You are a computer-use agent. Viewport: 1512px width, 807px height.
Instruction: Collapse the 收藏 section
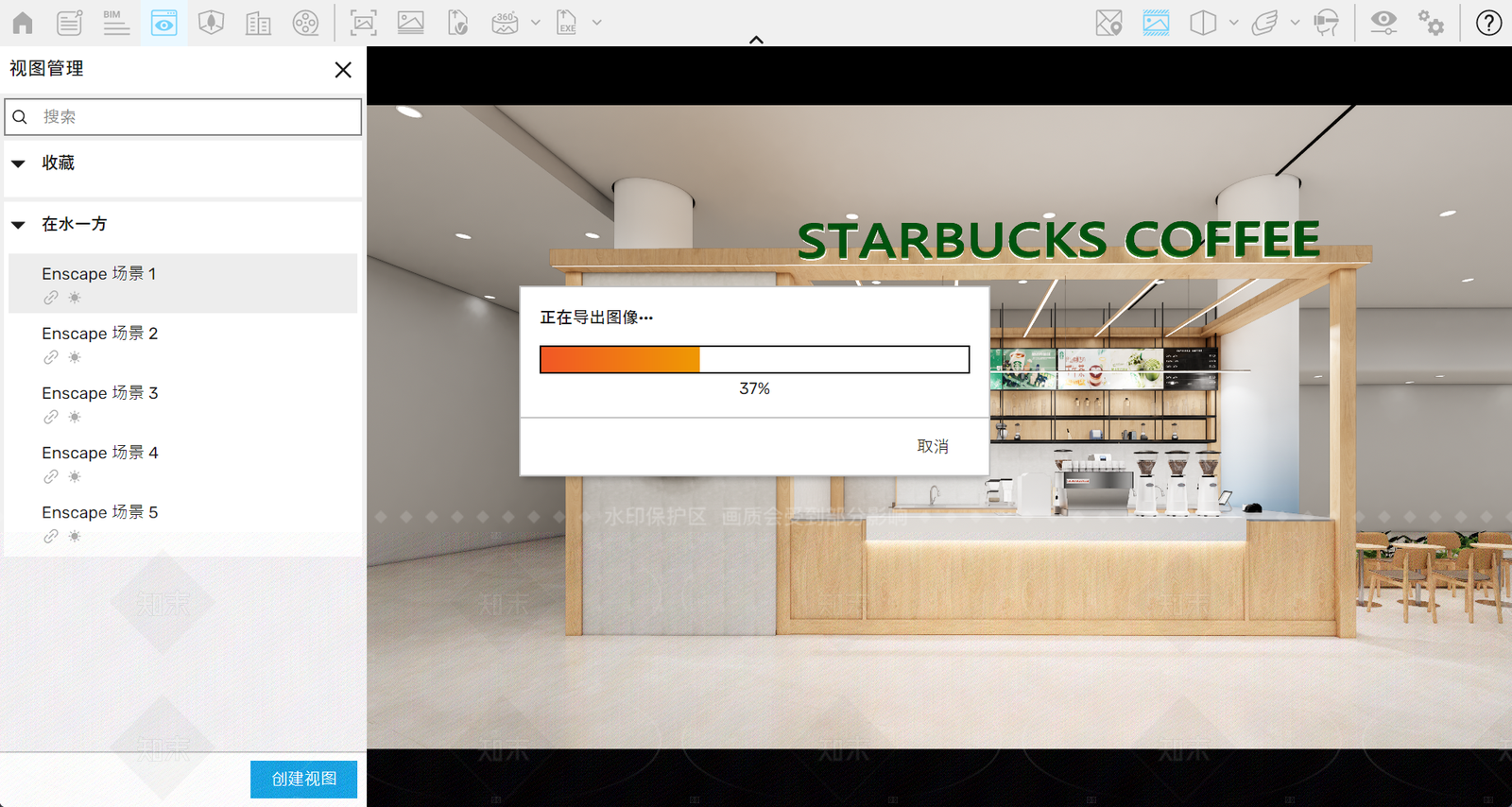pos(18,163)
